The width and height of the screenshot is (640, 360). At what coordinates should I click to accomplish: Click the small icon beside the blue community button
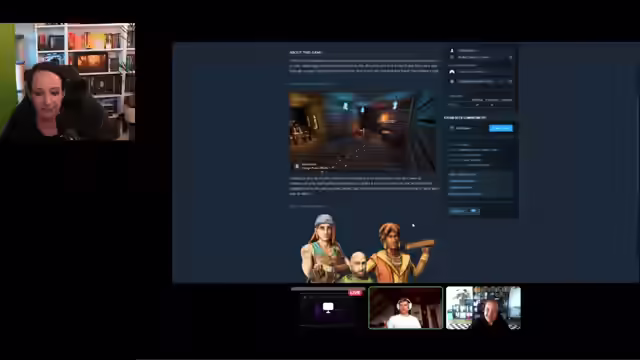tap(452, 128)
